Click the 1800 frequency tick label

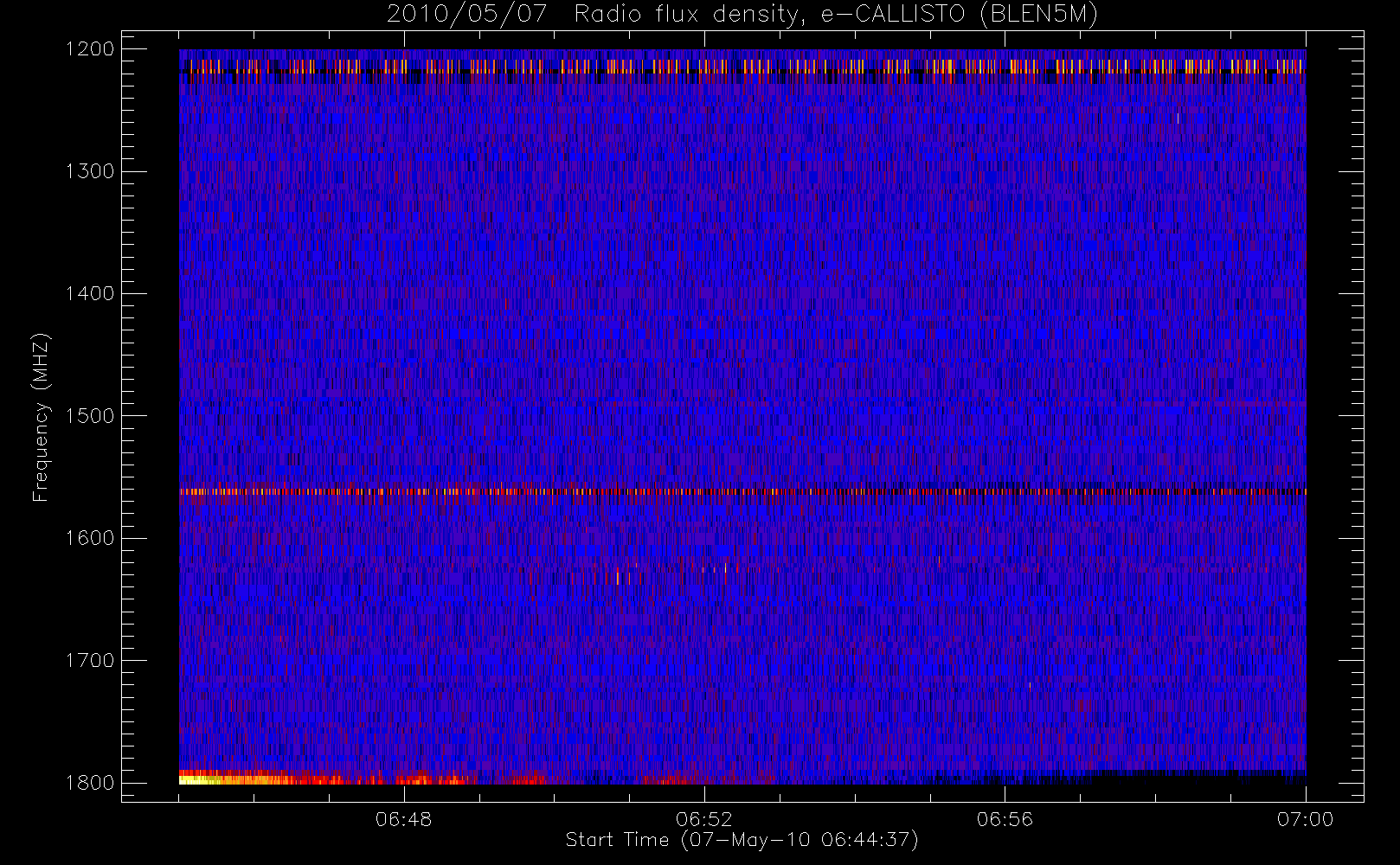(x=90, y=783)
